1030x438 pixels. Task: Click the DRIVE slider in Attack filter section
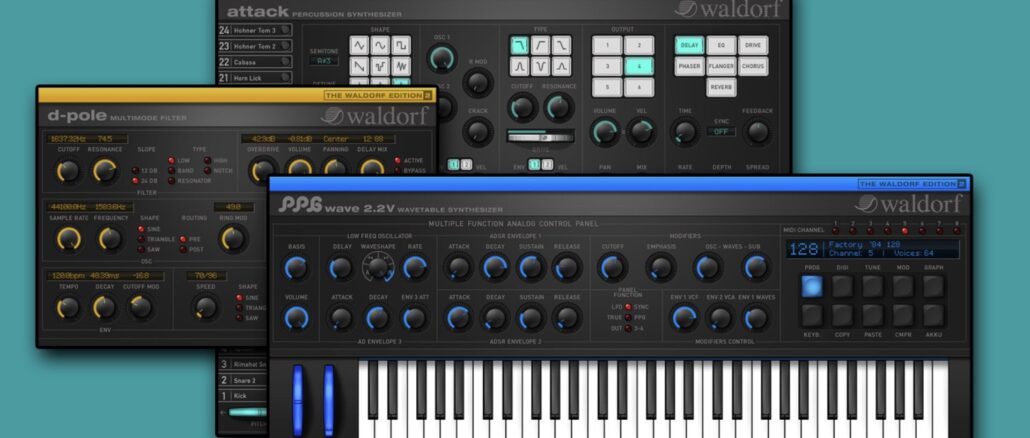click(x=541, y=137)
